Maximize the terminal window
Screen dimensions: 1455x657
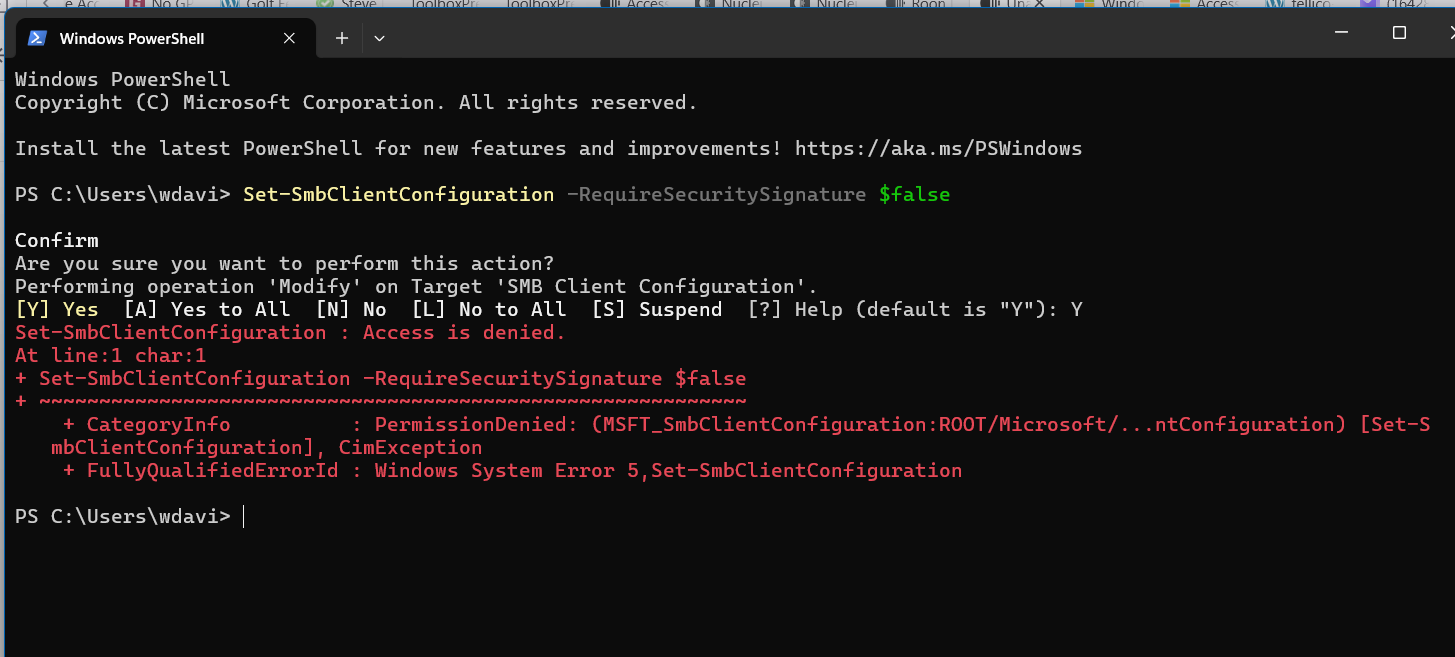[1399, 32]
